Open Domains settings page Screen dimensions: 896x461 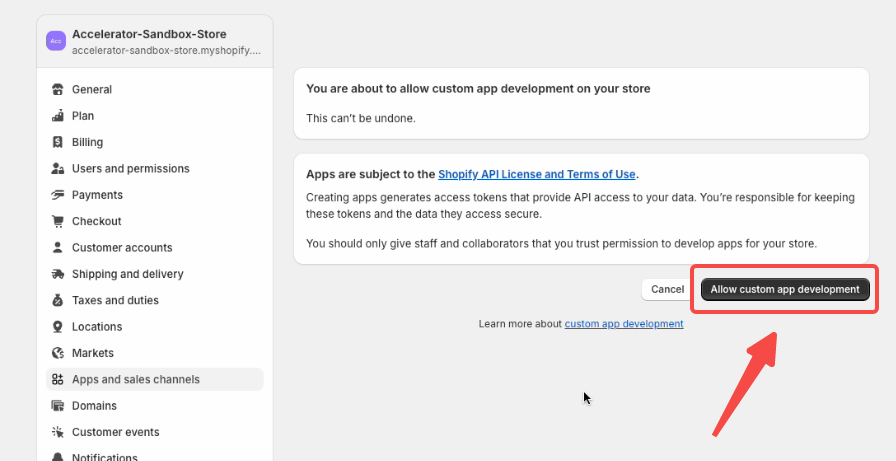(x=154, y=406)
